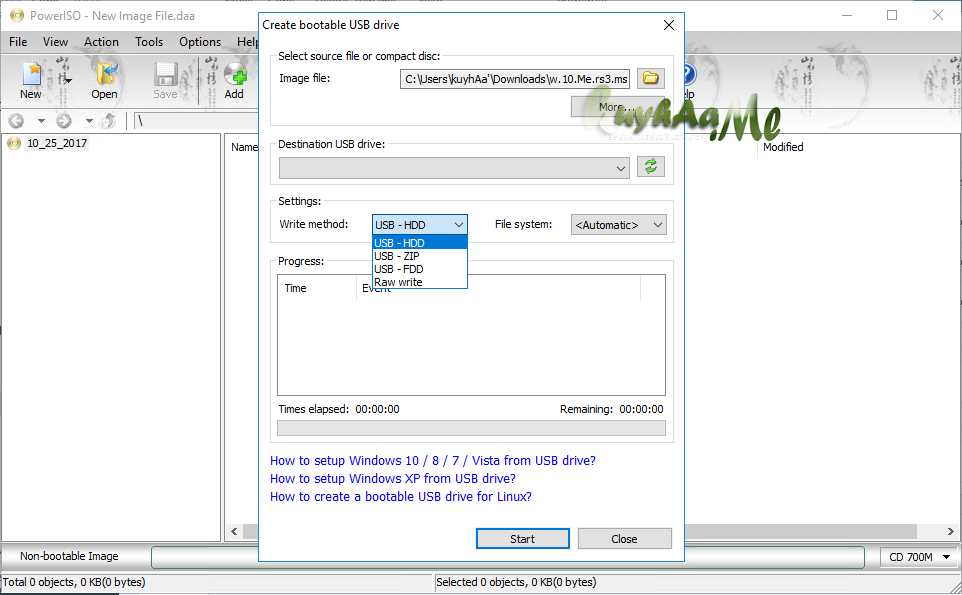
Task: Open the Options menu
Action: (x=200, y=42)
